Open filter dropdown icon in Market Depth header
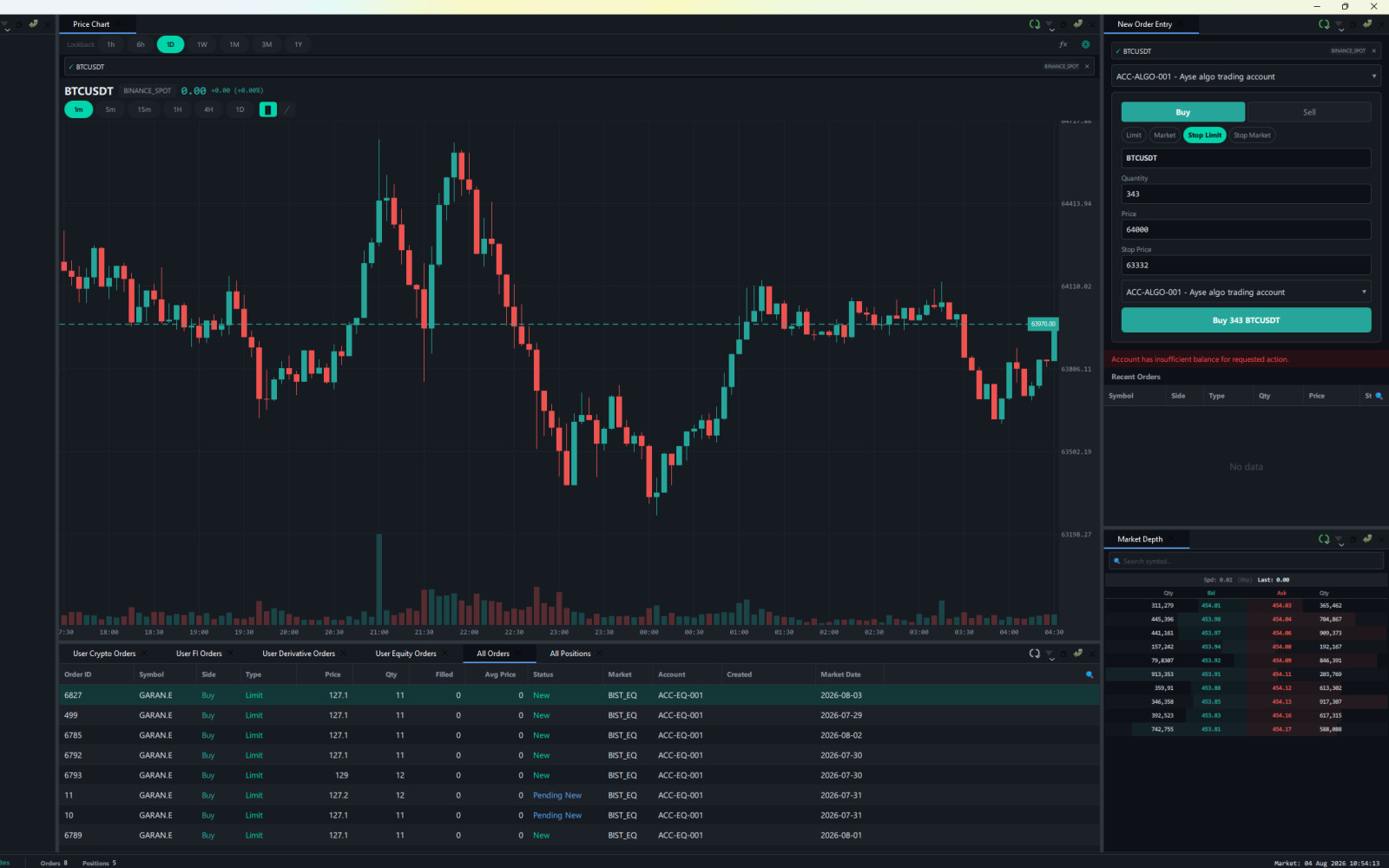The width and height of the screenshot is (1389, 868). (x=1340, y=541)
